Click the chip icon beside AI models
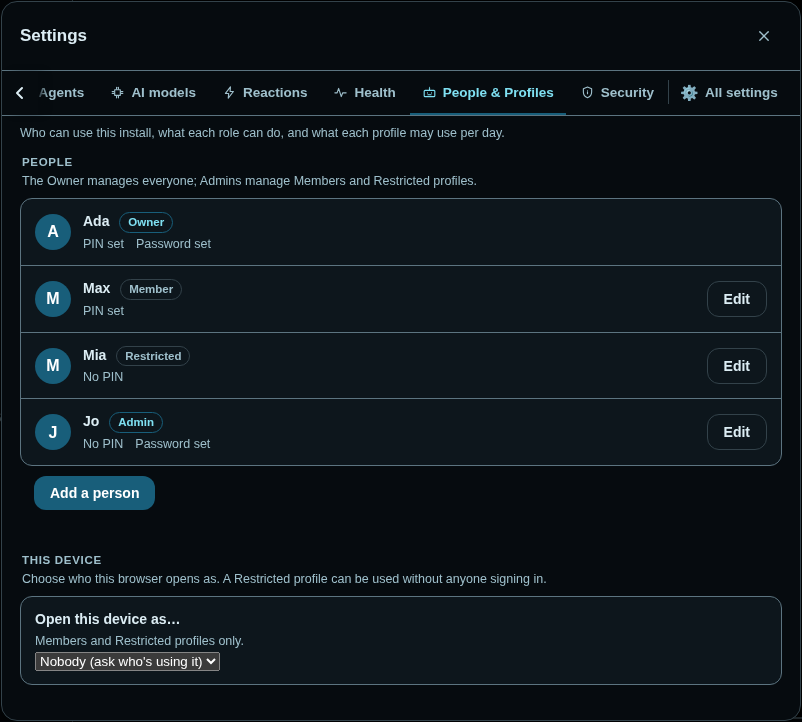This screenshot has height=722, width=802. [117, 93]
